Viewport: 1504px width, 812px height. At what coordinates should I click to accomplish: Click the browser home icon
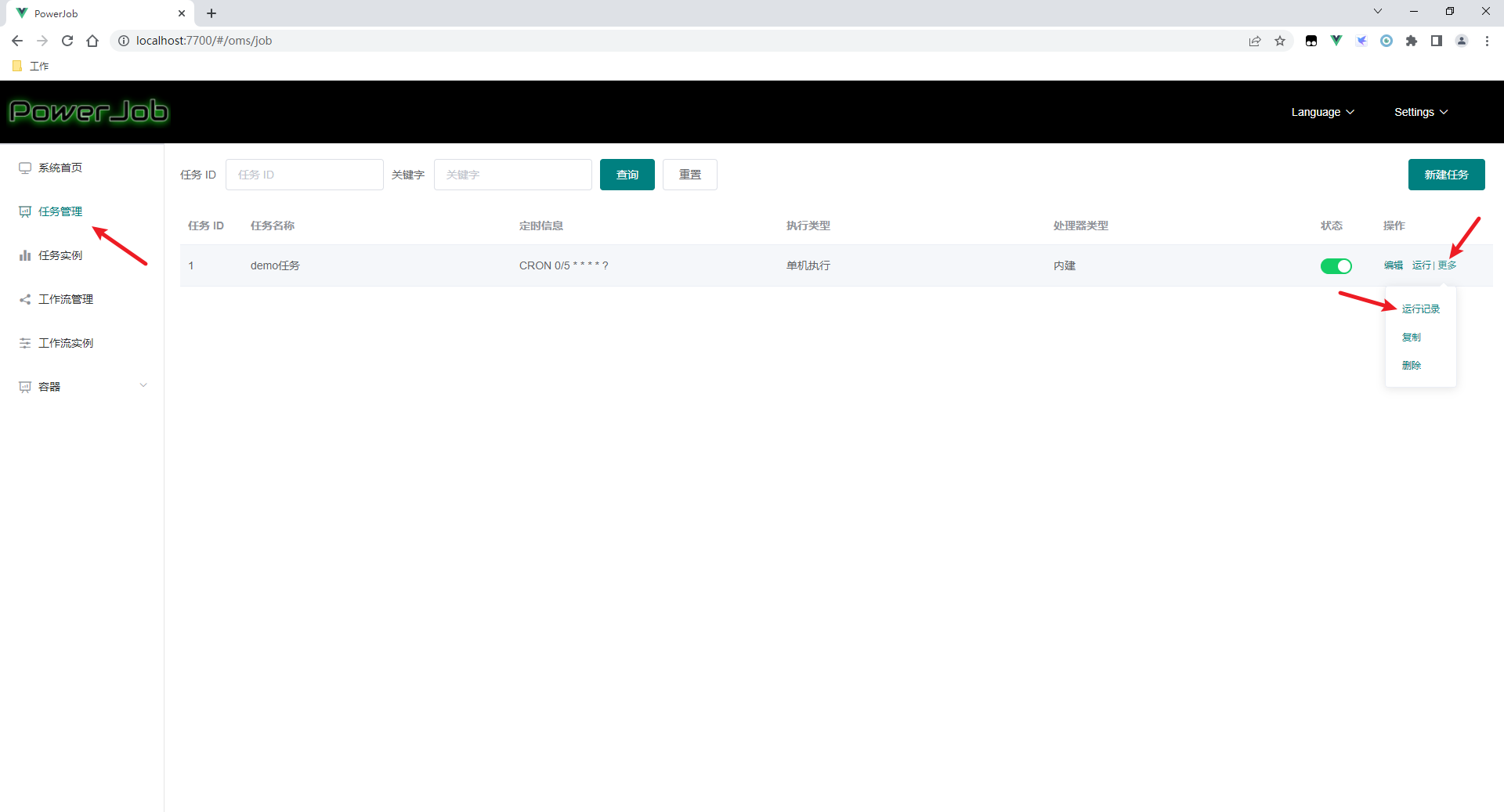92,41
